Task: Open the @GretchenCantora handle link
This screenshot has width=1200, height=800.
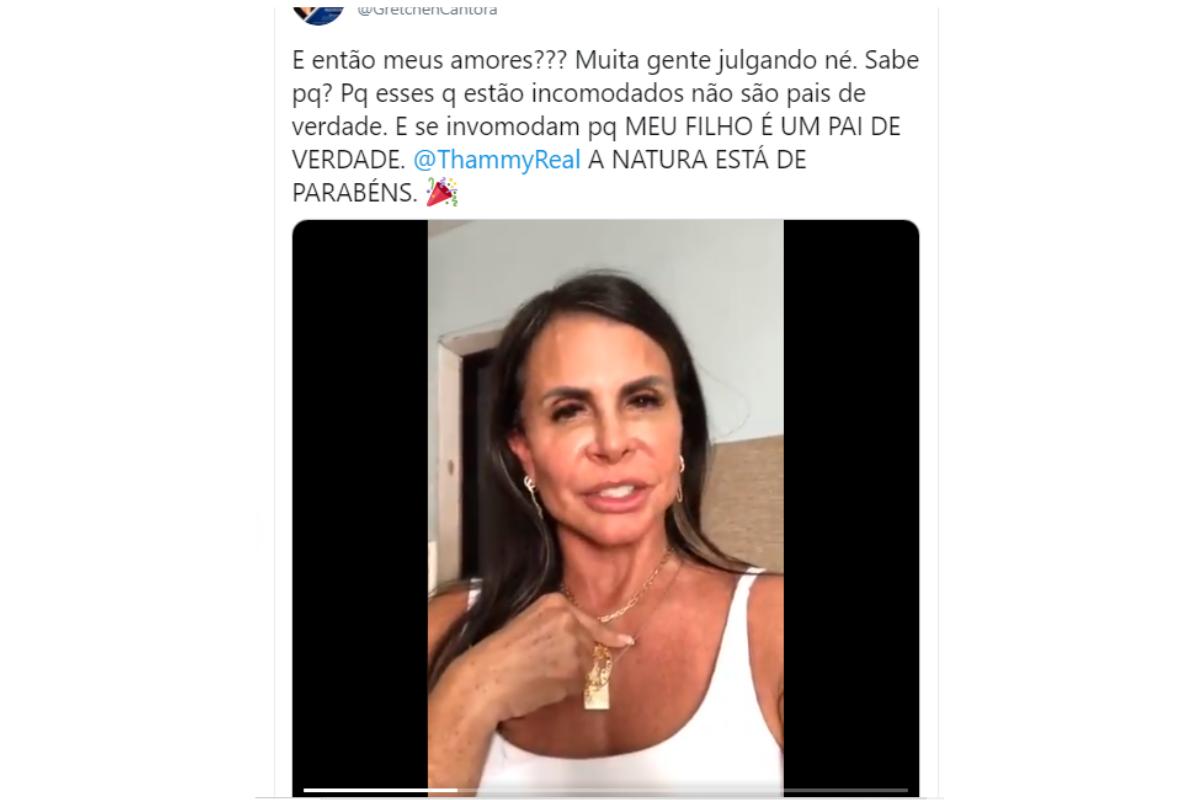Action: [x=428, y=11]
